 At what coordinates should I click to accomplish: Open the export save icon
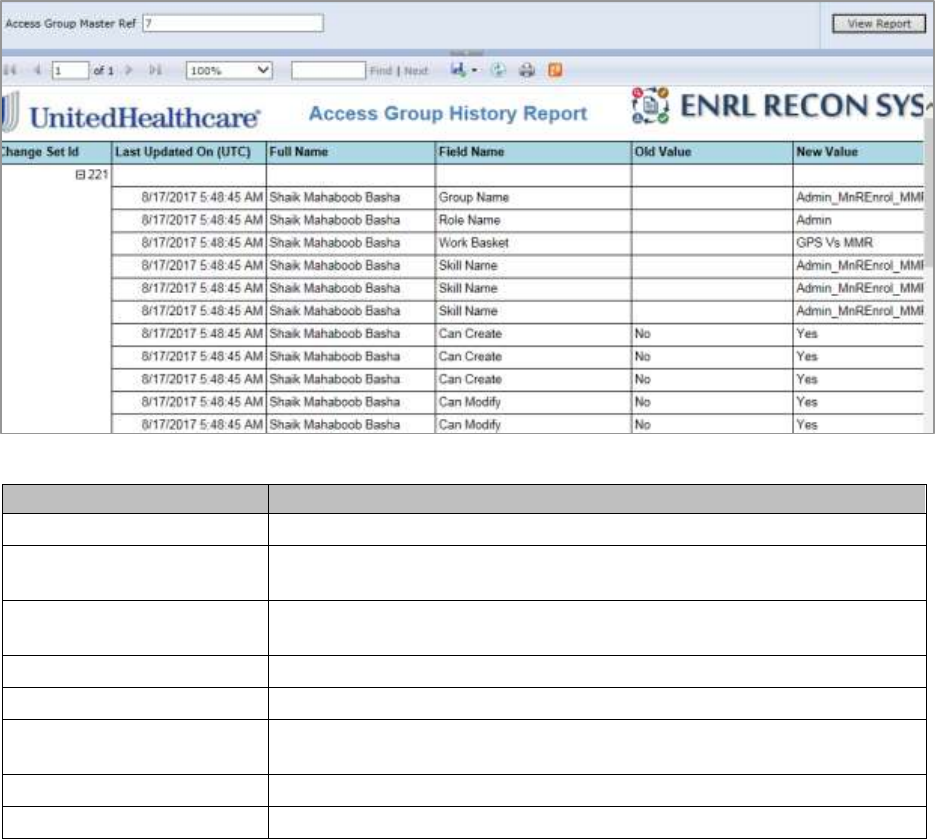pos(458,70)
